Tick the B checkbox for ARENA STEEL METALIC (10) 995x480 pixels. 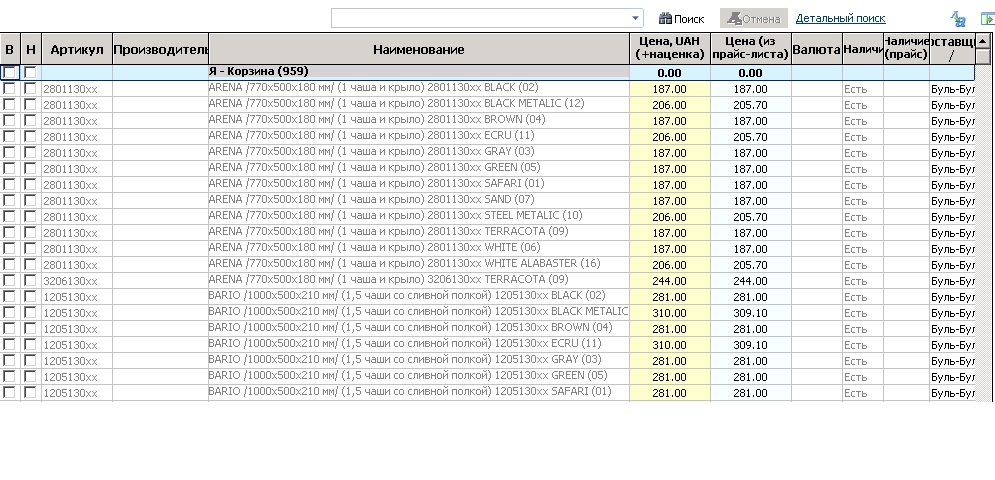click(9, 217)
